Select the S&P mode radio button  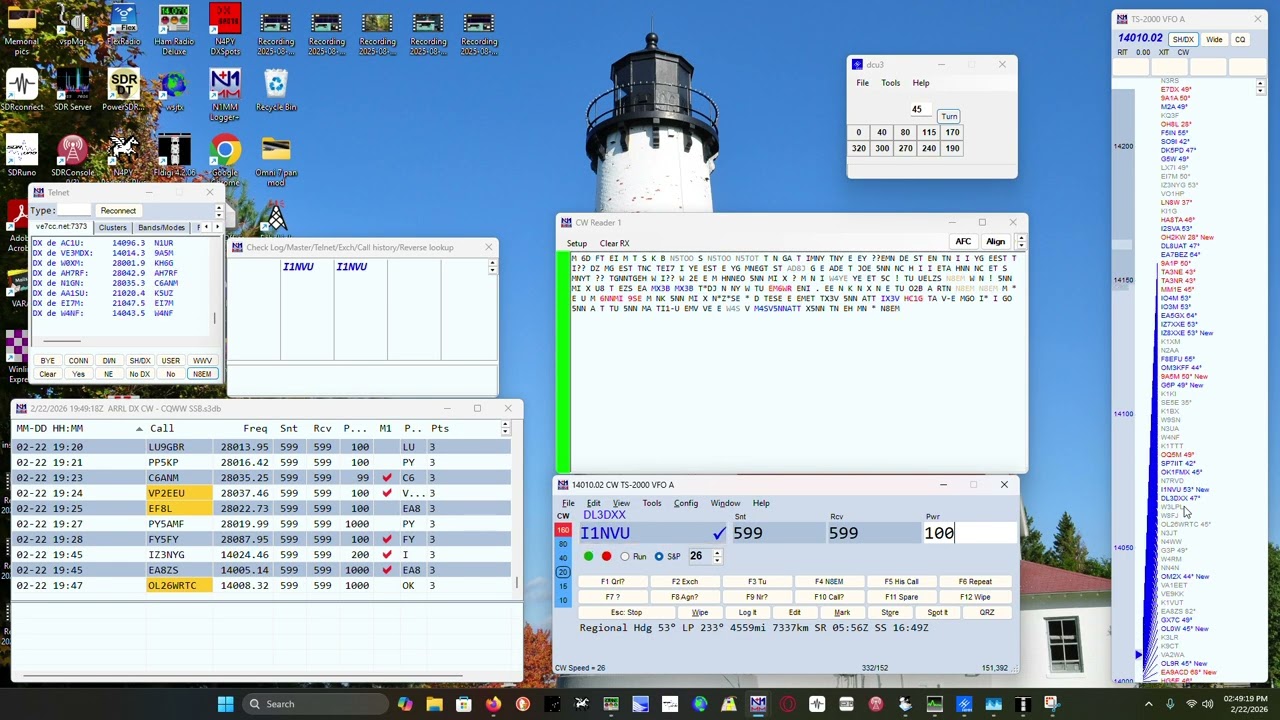[659, 556]
